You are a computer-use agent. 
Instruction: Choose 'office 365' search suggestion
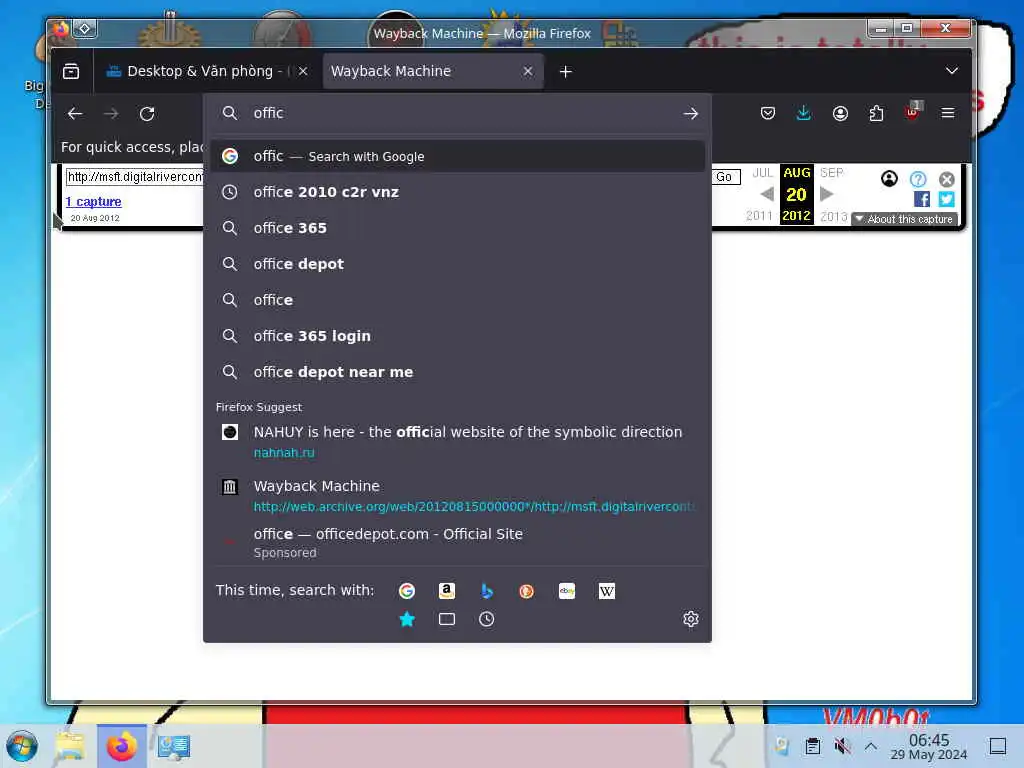coord(457,228)
